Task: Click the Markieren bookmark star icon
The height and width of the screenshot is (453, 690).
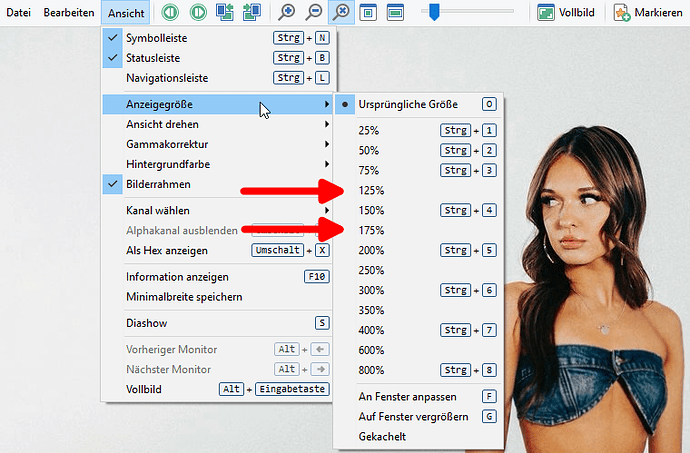Action: [622, 12]
